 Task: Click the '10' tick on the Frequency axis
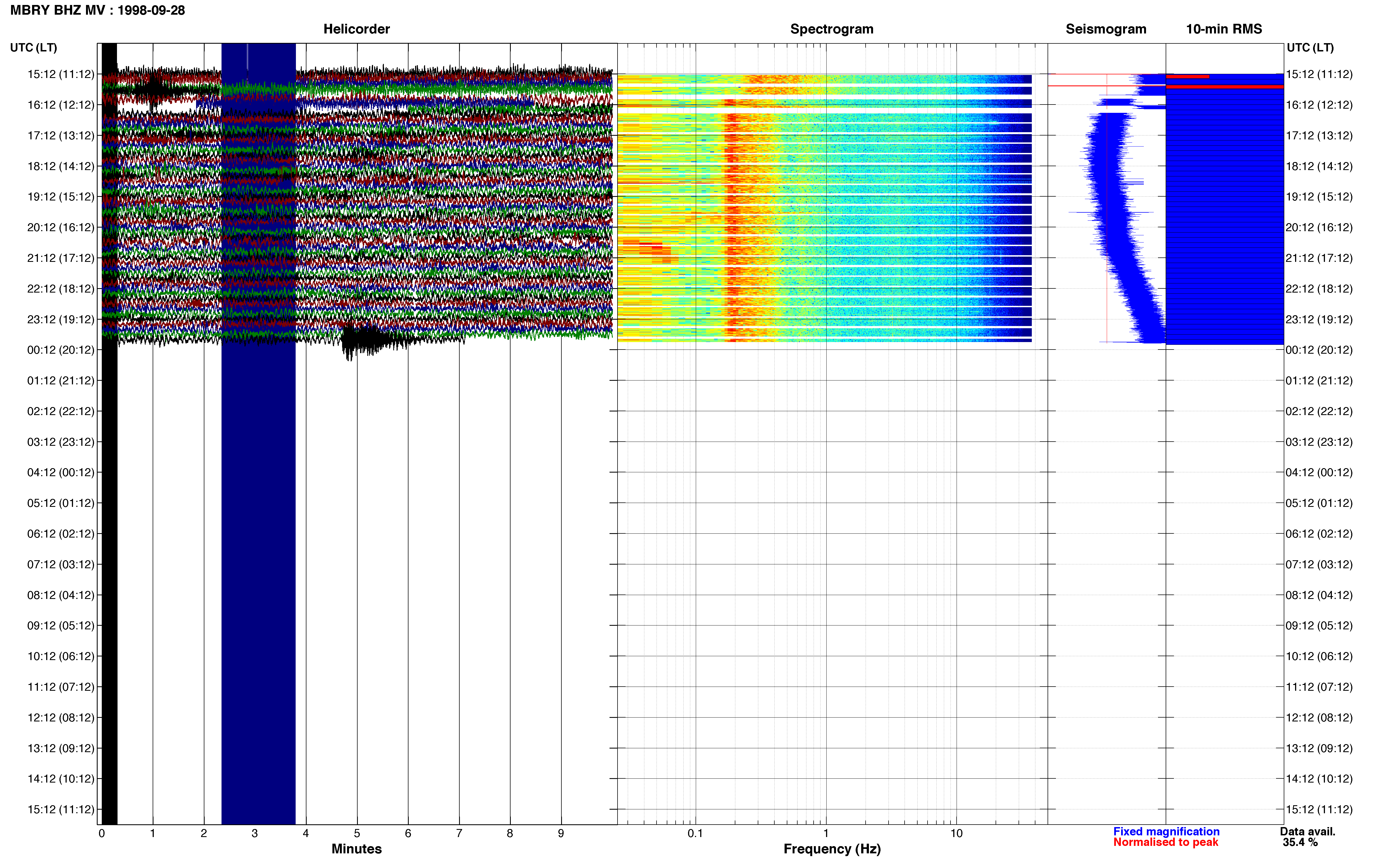tap(956, 833)
